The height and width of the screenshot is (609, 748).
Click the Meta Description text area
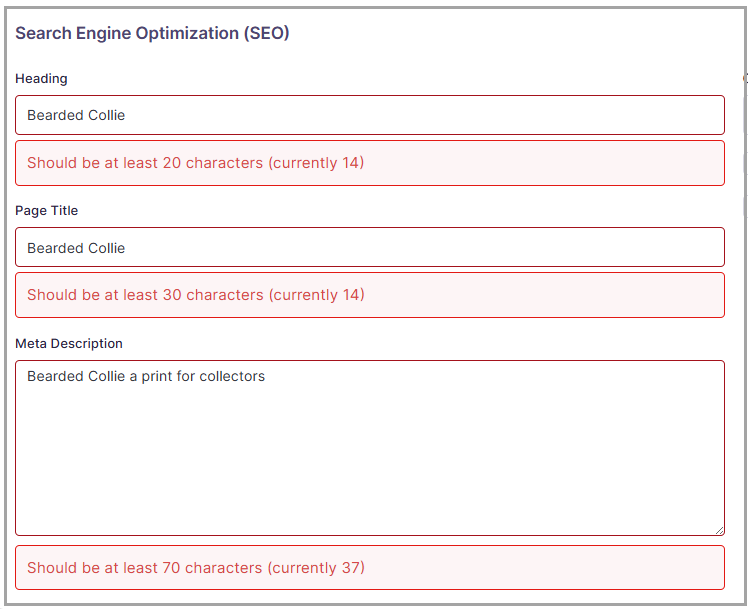tap(370, 448)
